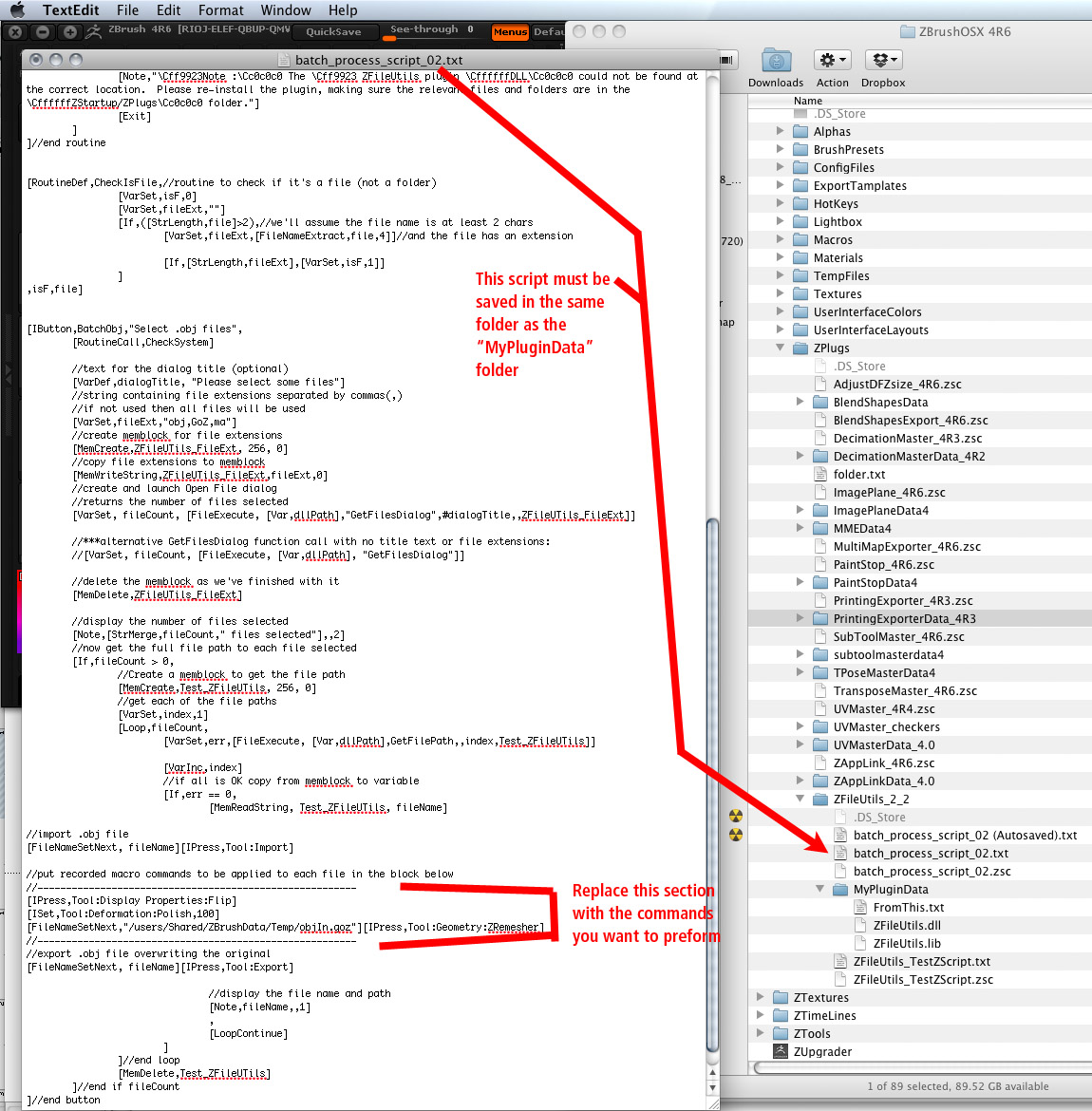Expand the Alphas folder

(781, 131)
